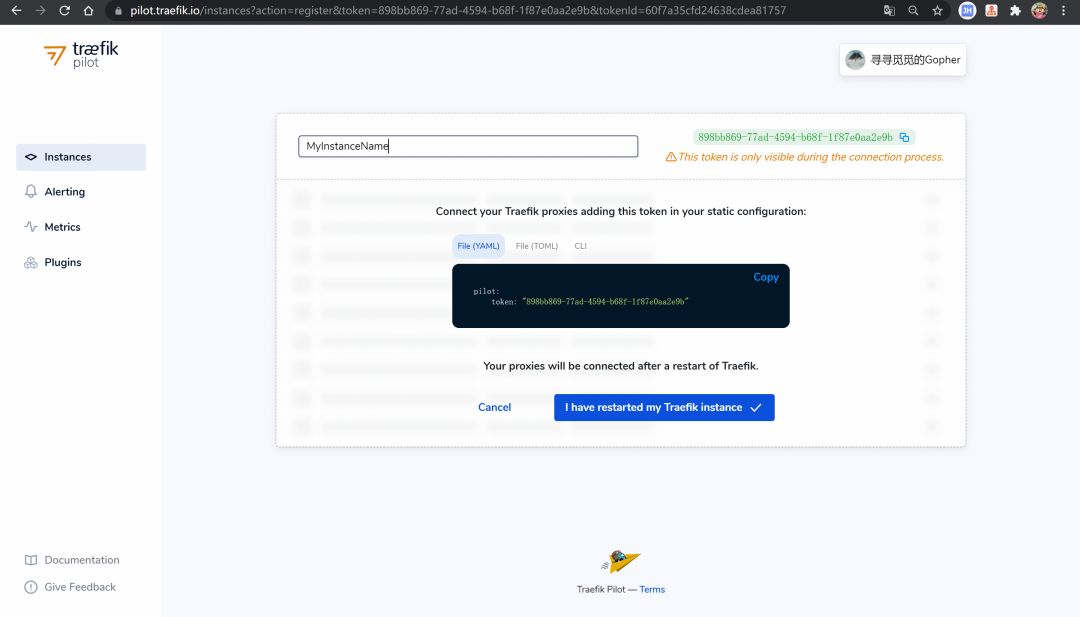Copy token using icon beside green token

click(904, 137)
